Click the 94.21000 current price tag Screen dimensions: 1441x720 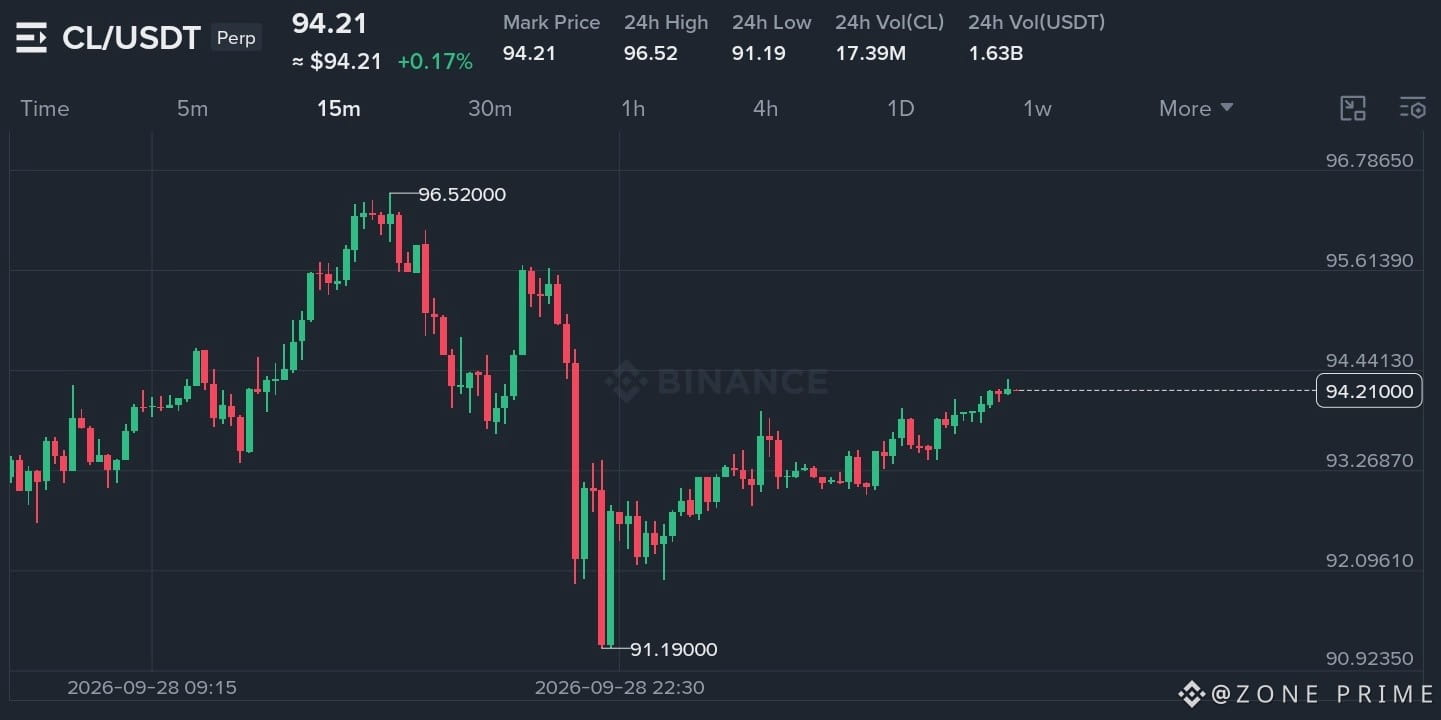point(1369,391)
